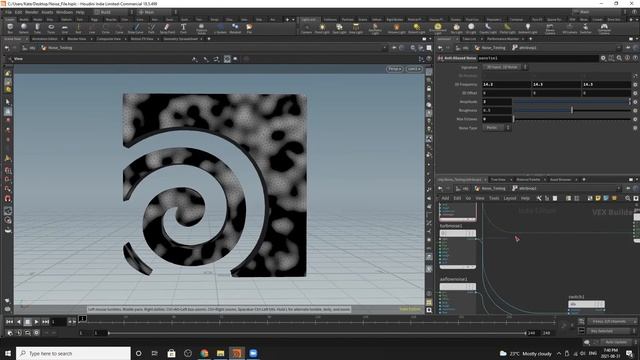
Task: Select the Torus shelf tool
Action: 51,28
